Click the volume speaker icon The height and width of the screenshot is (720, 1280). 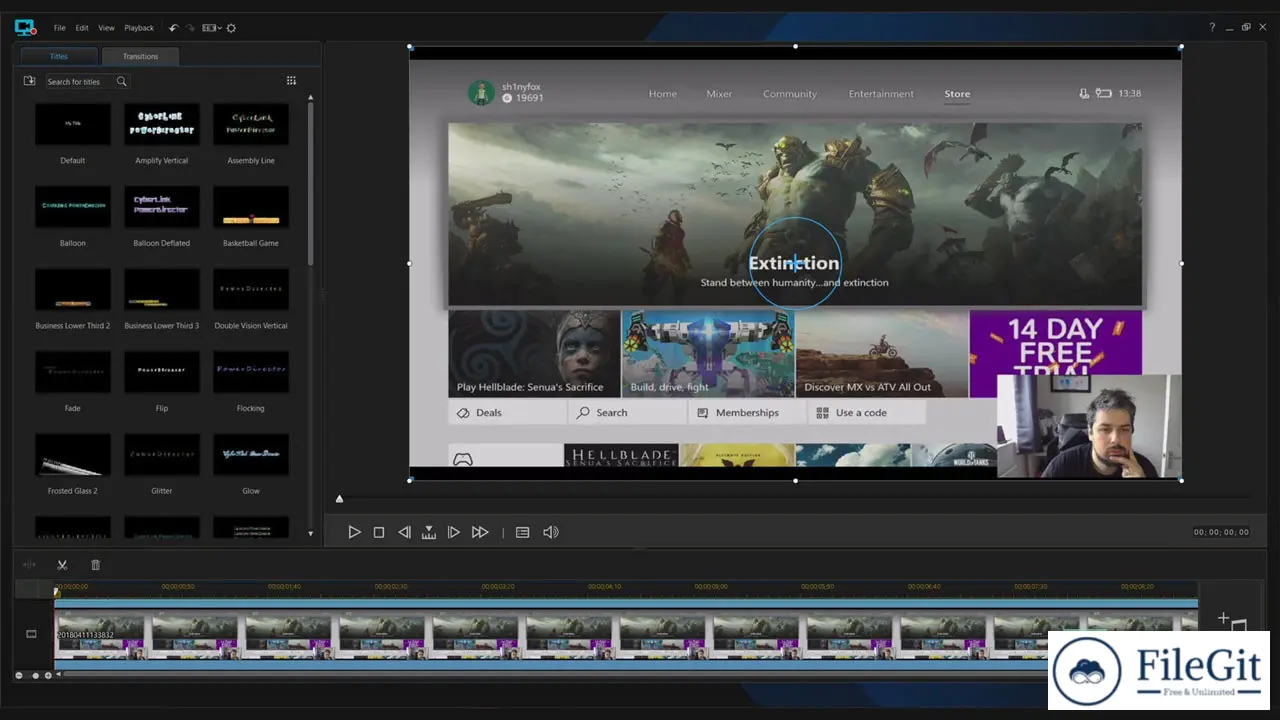click(x=550, y=533)
